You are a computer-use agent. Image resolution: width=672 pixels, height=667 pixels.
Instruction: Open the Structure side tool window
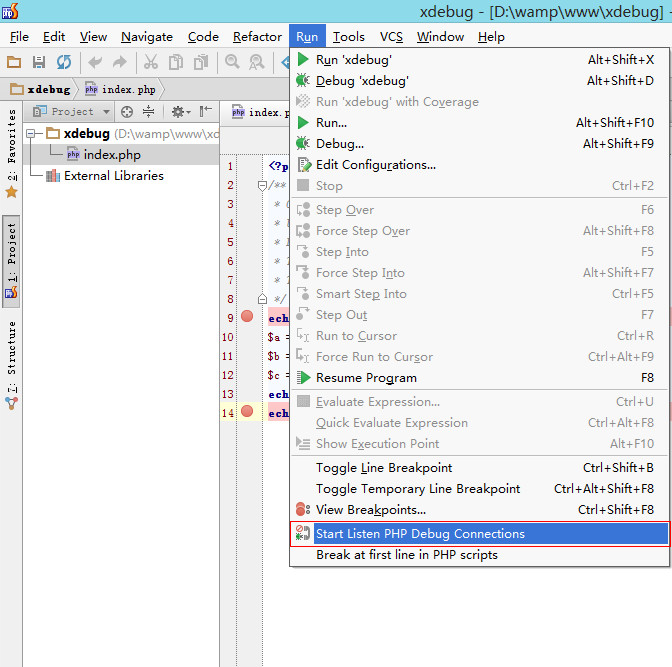12,364
